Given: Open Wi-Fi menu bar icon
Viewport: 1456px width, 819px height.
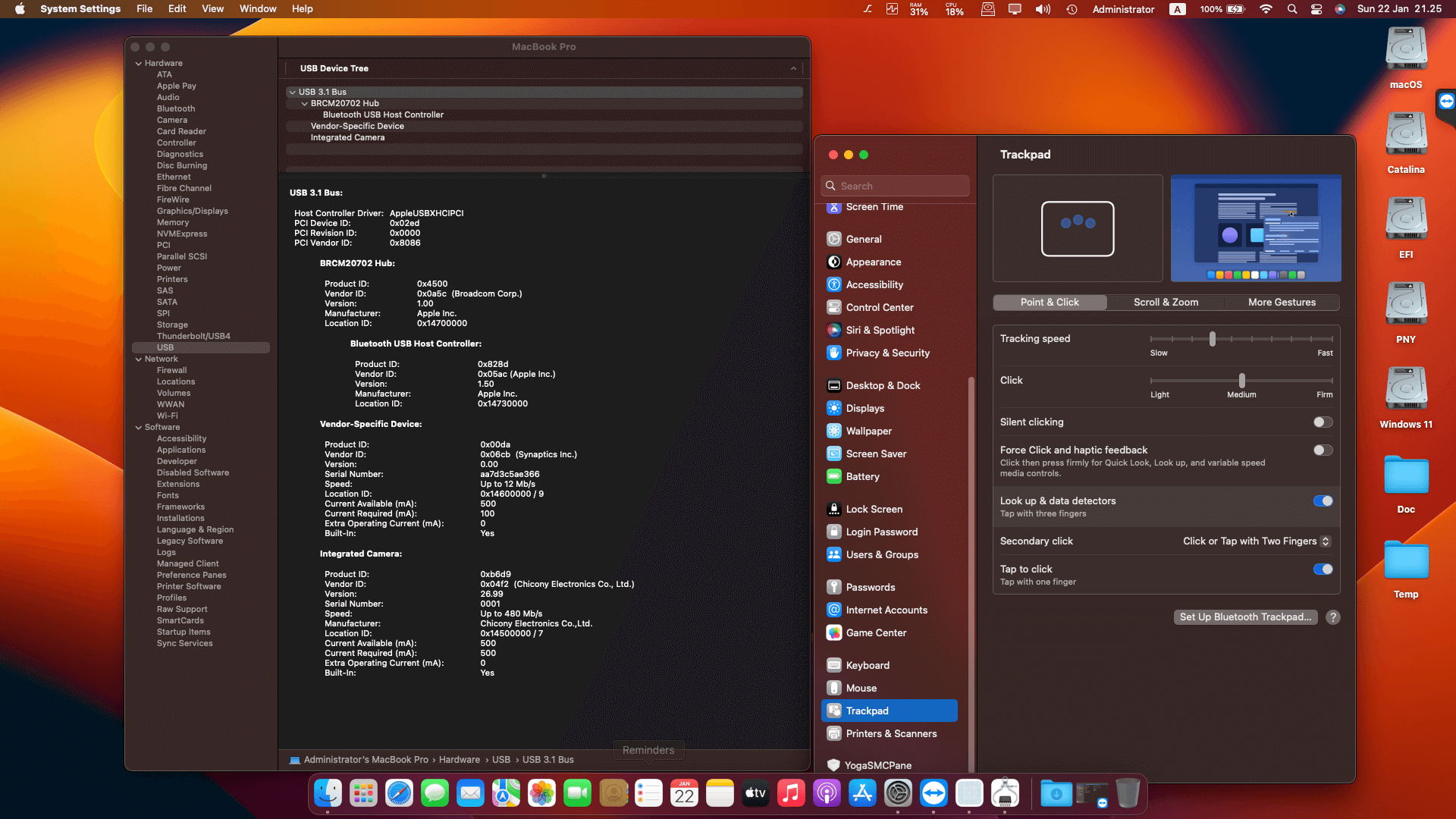Looking at the screenshot, I should point(1266,9).
